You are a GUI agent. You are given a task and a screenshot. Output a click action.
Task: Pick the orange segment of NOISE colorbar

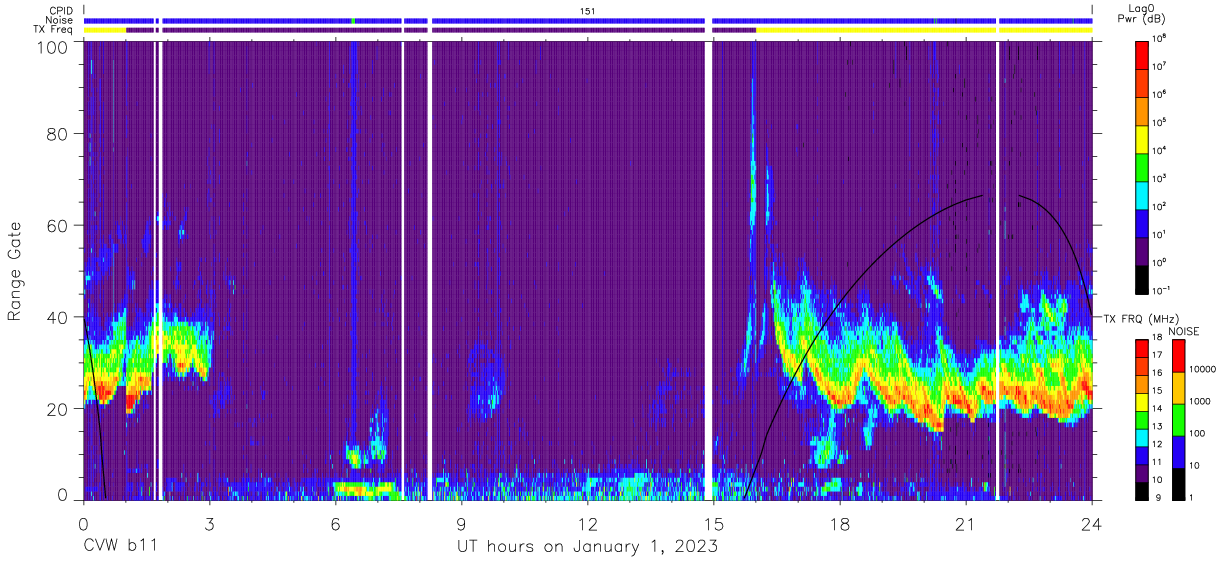(x=1178, y=388)
